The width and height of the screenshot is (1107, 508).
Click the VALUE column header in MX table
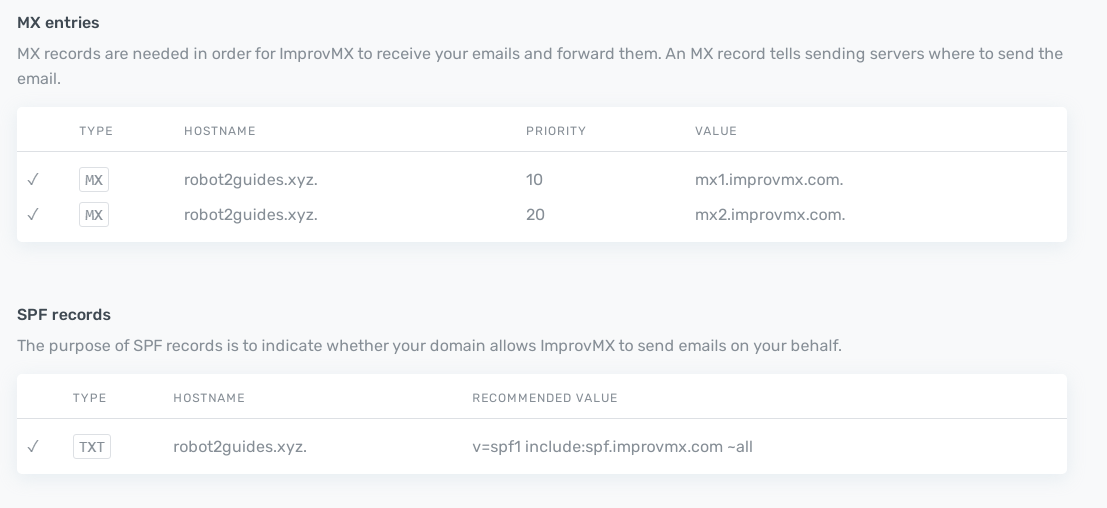coord(716,131)
